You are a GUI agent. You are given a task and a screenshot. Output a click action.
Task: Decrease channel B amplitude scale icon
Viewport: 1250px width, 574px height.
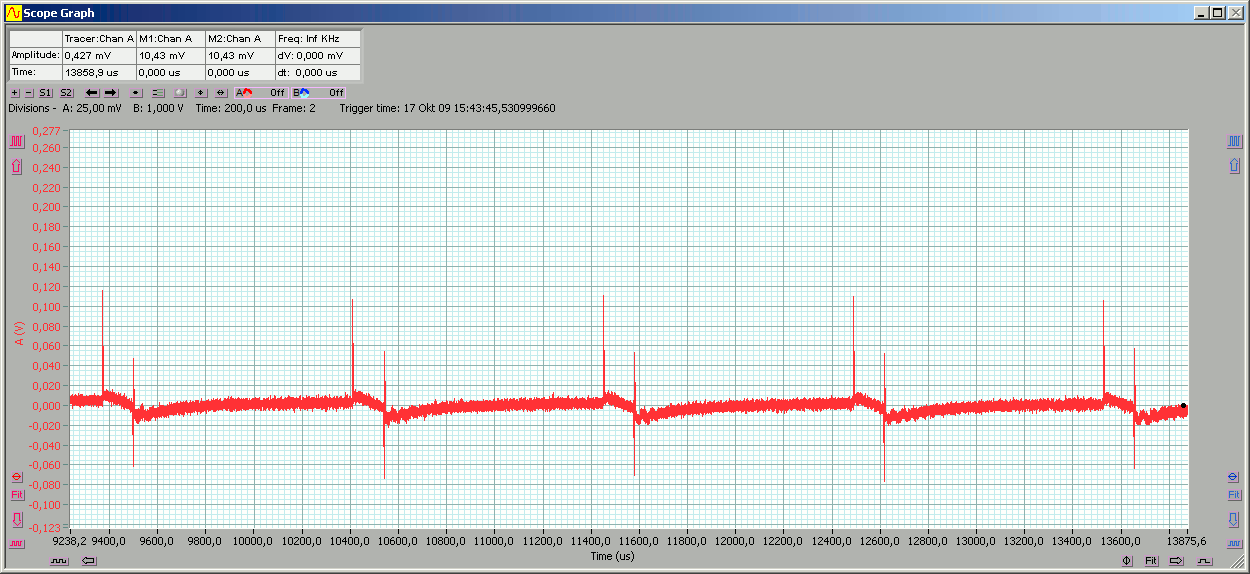tap(1234, 542)
